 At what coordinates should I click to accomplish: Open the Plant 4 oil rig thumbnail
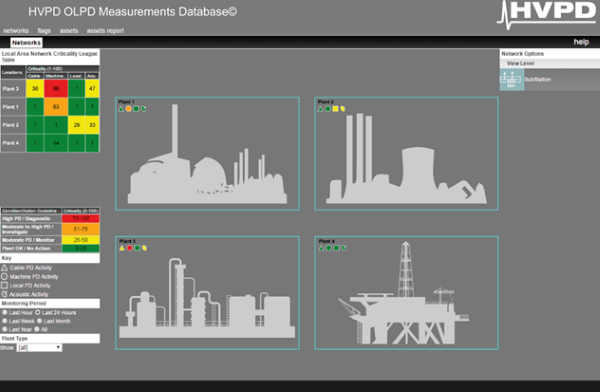pyautogui.click(x=406, y=293)
